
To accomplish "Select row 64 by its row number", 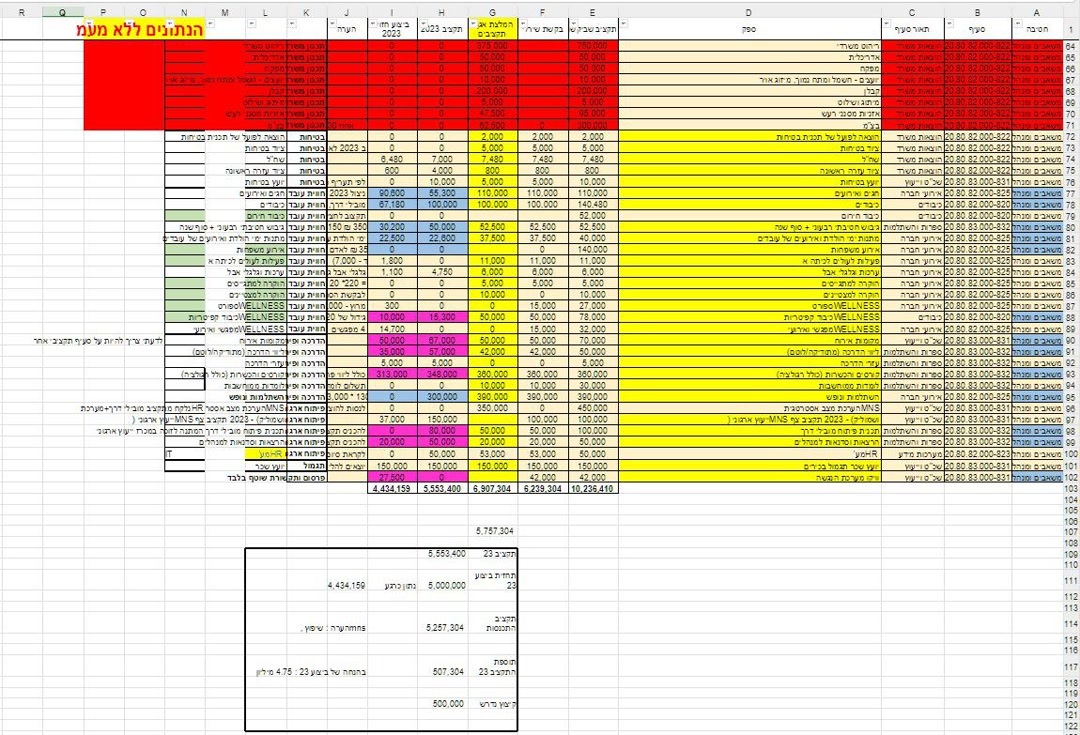I will [x=1070, y=47].
